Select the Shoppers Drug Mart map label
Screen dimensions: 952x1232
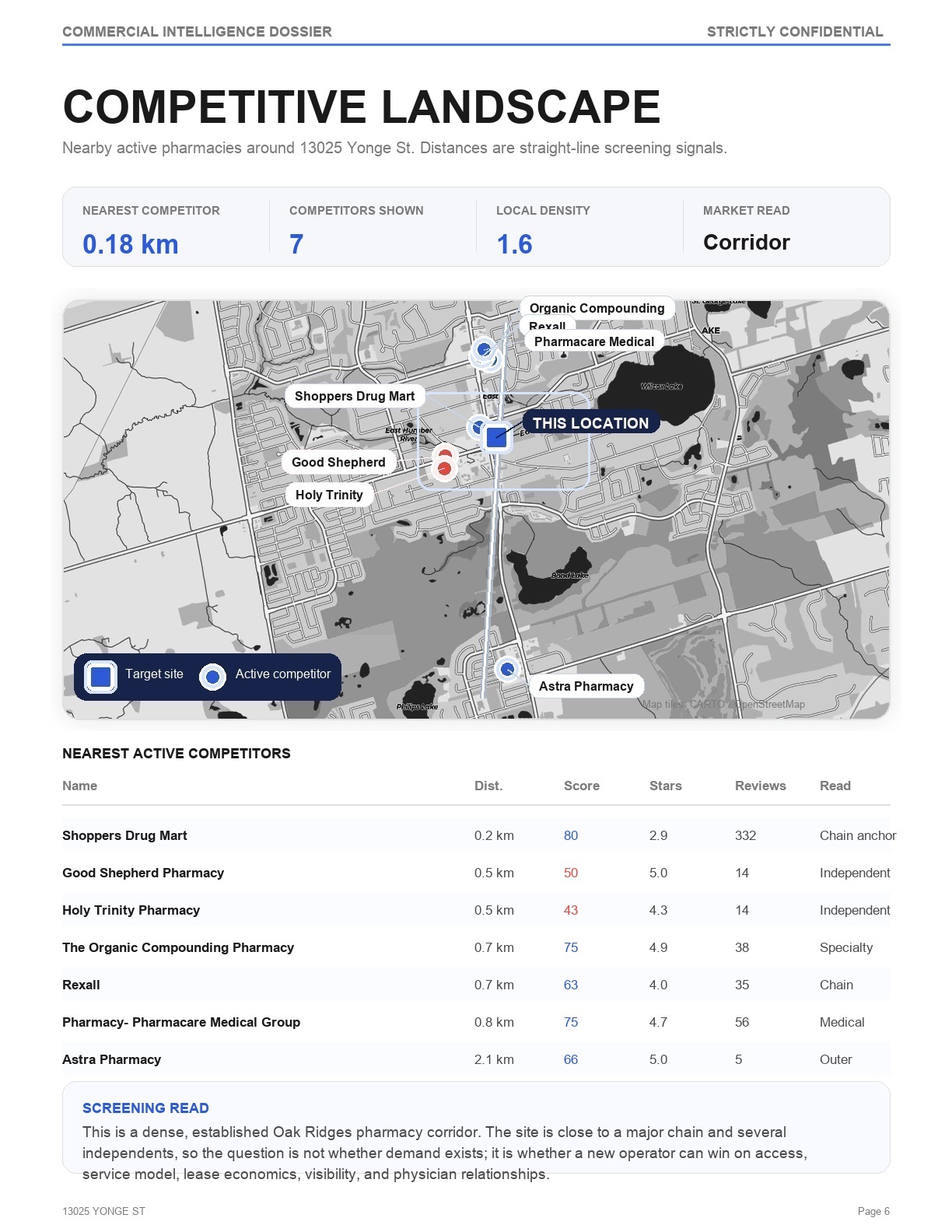355,396
